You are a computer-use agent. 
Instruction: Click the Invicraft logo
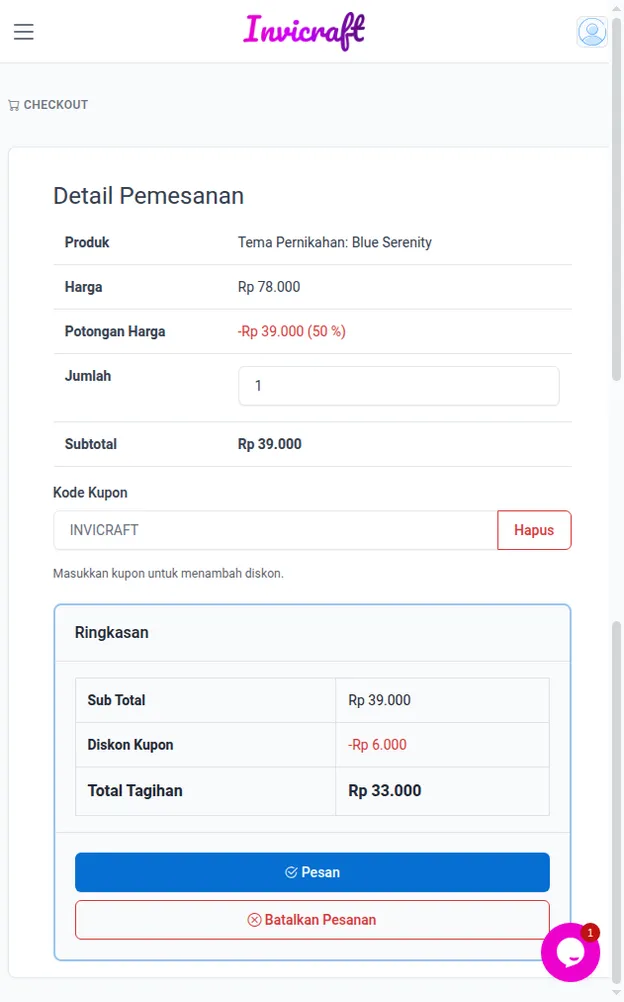click(x=304, y=31)
